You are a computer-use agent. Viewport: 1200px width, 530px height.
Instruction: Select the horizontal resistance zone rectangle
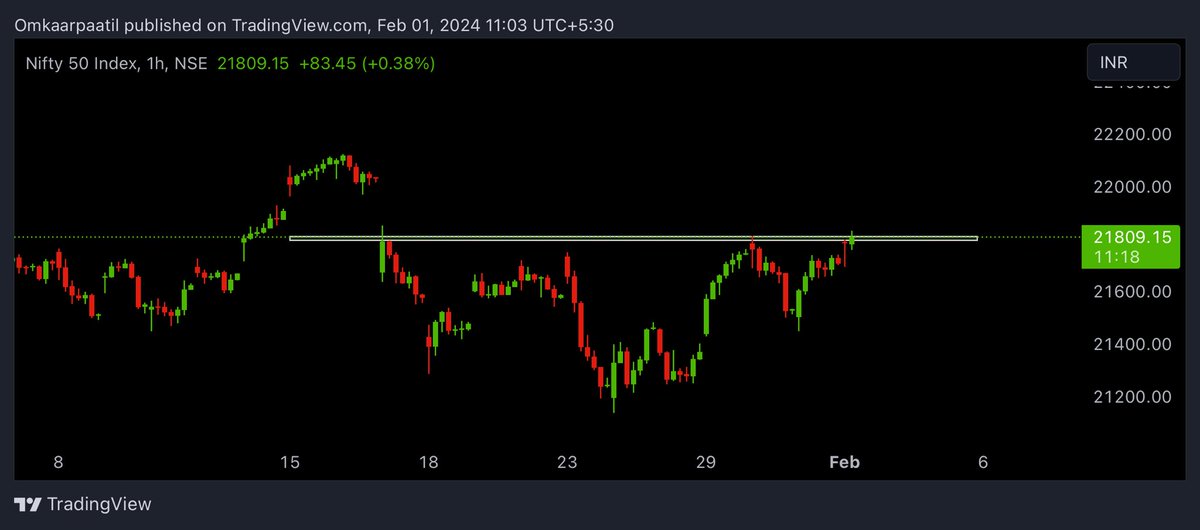[633, 238]
